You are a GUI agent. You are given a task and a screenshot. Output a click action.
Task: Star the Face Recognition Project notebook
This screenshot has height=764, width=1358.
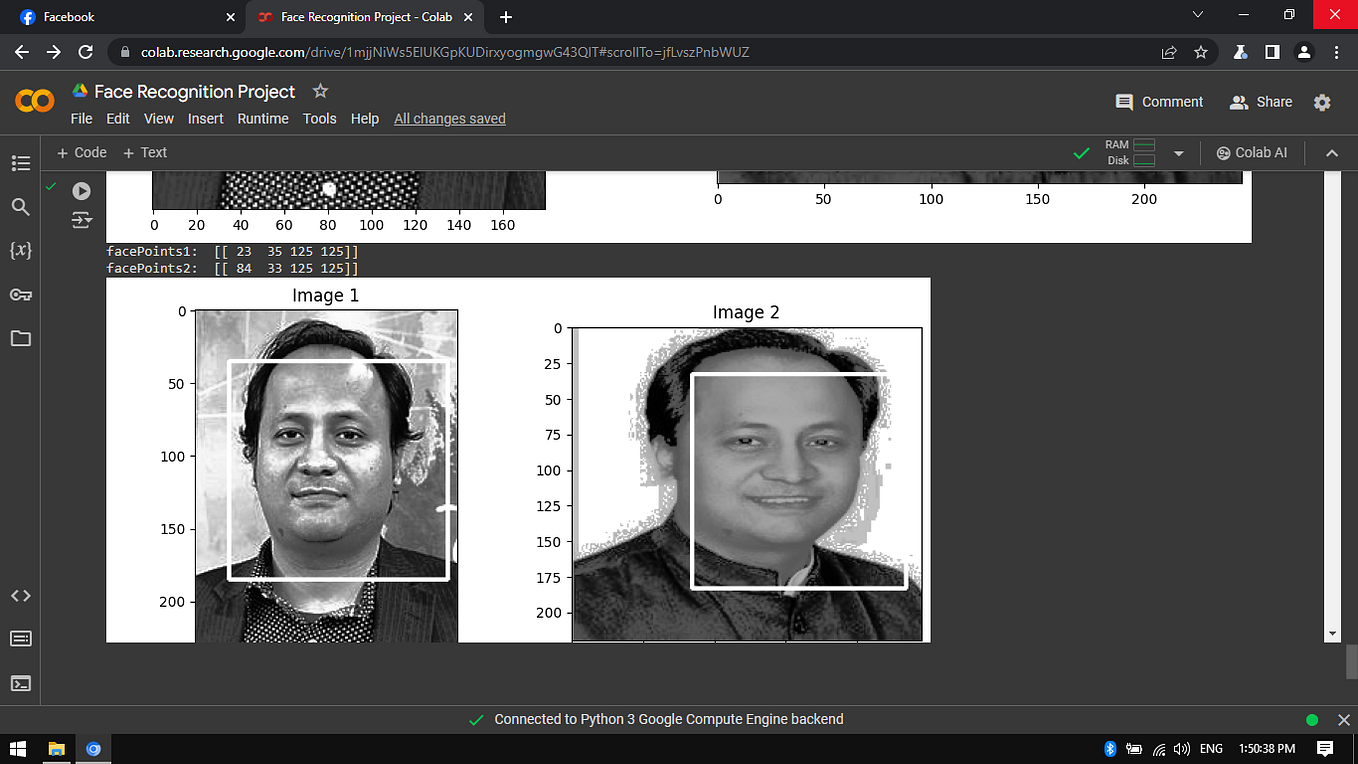click(x=319, y=90)
